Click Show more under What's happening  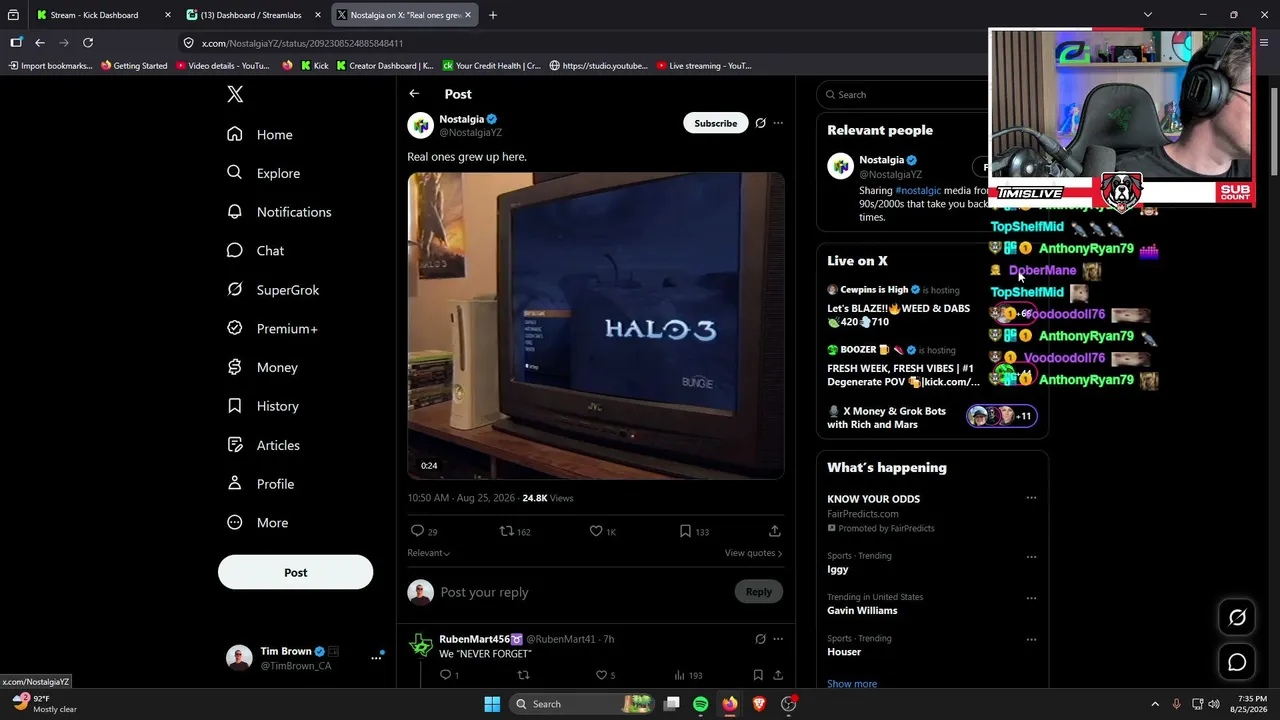(x=852, y=684)
